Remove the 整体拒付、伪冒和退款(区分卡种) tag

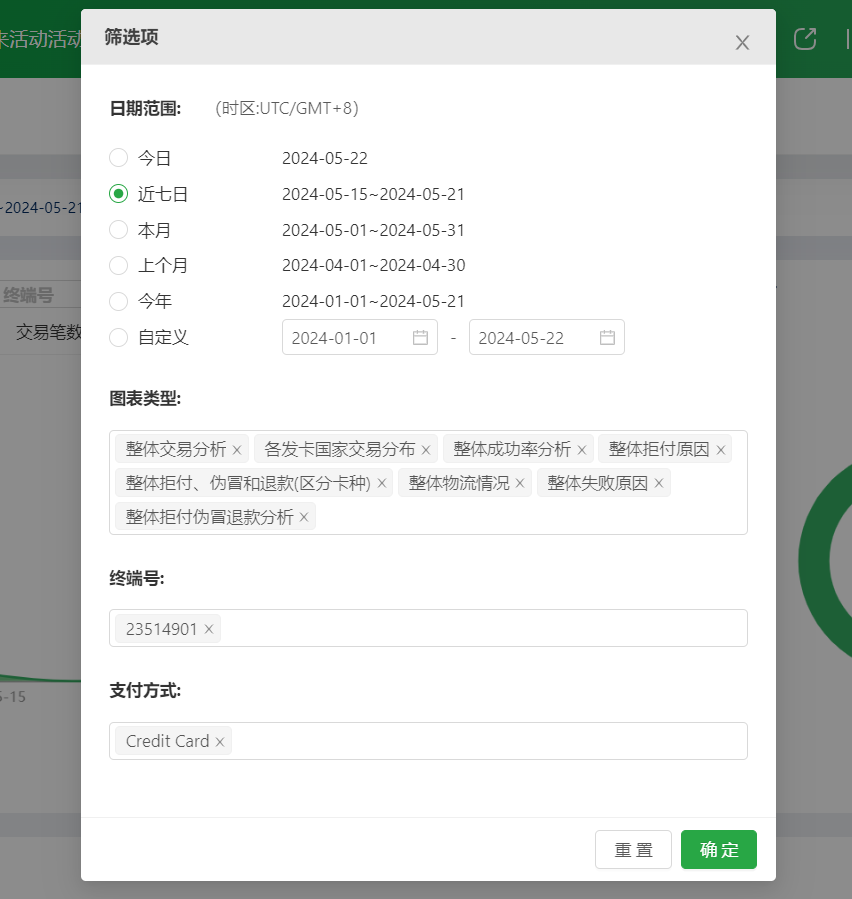[x=382, y=484]
